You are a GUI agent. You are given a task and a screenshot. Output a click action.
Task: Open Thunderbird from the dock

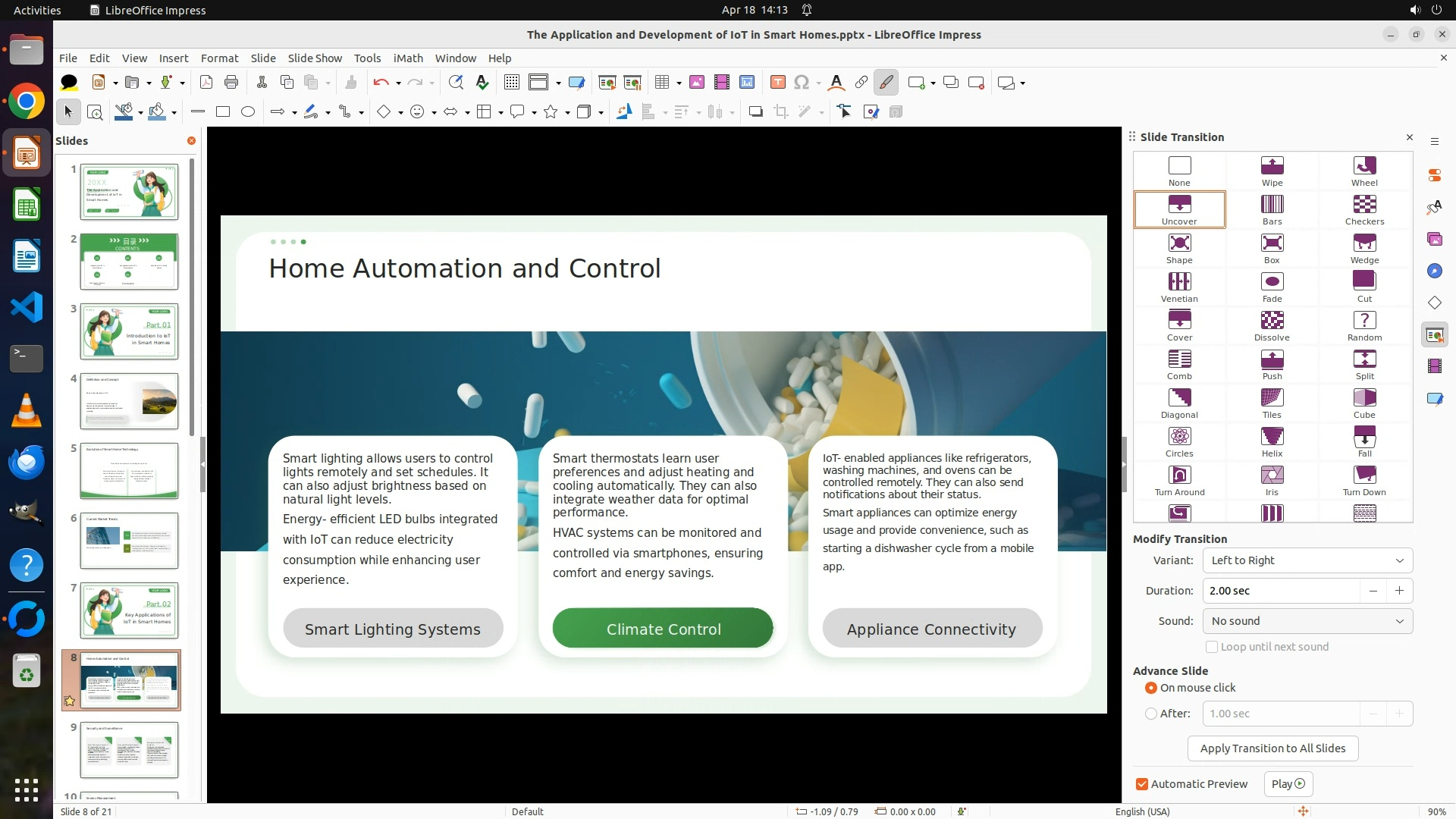click(x=27, y=462)
